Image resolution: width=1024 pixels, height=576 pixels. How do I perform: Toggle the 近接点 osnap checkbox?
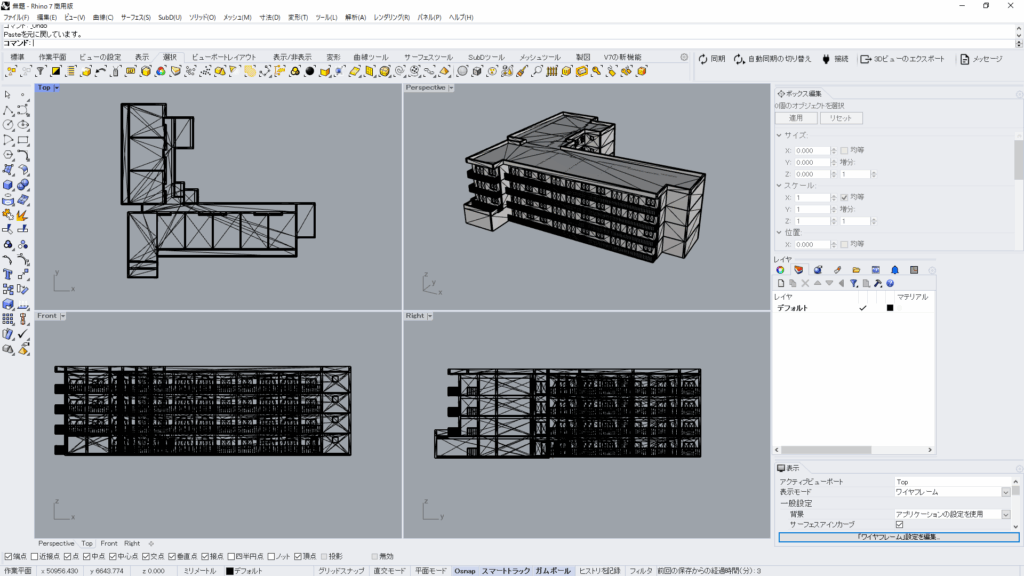point(35,556)
